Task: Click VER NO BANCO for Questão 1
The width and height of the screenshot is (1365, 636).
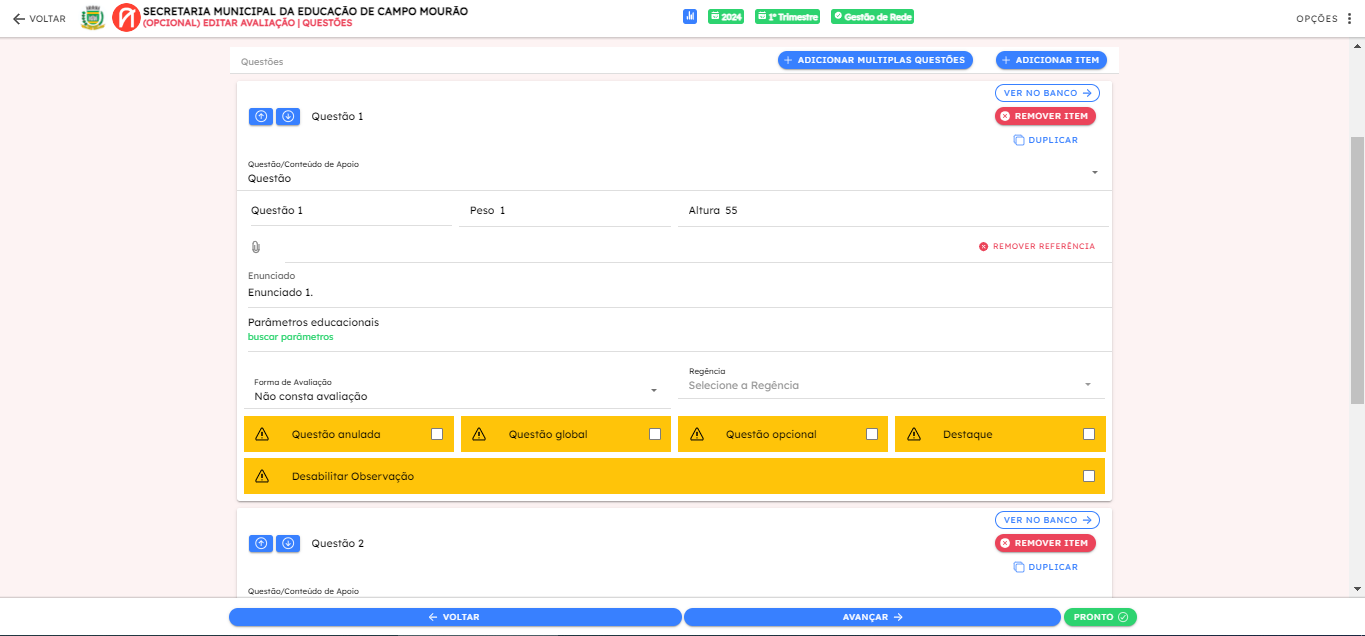Action: [1047, 93]
